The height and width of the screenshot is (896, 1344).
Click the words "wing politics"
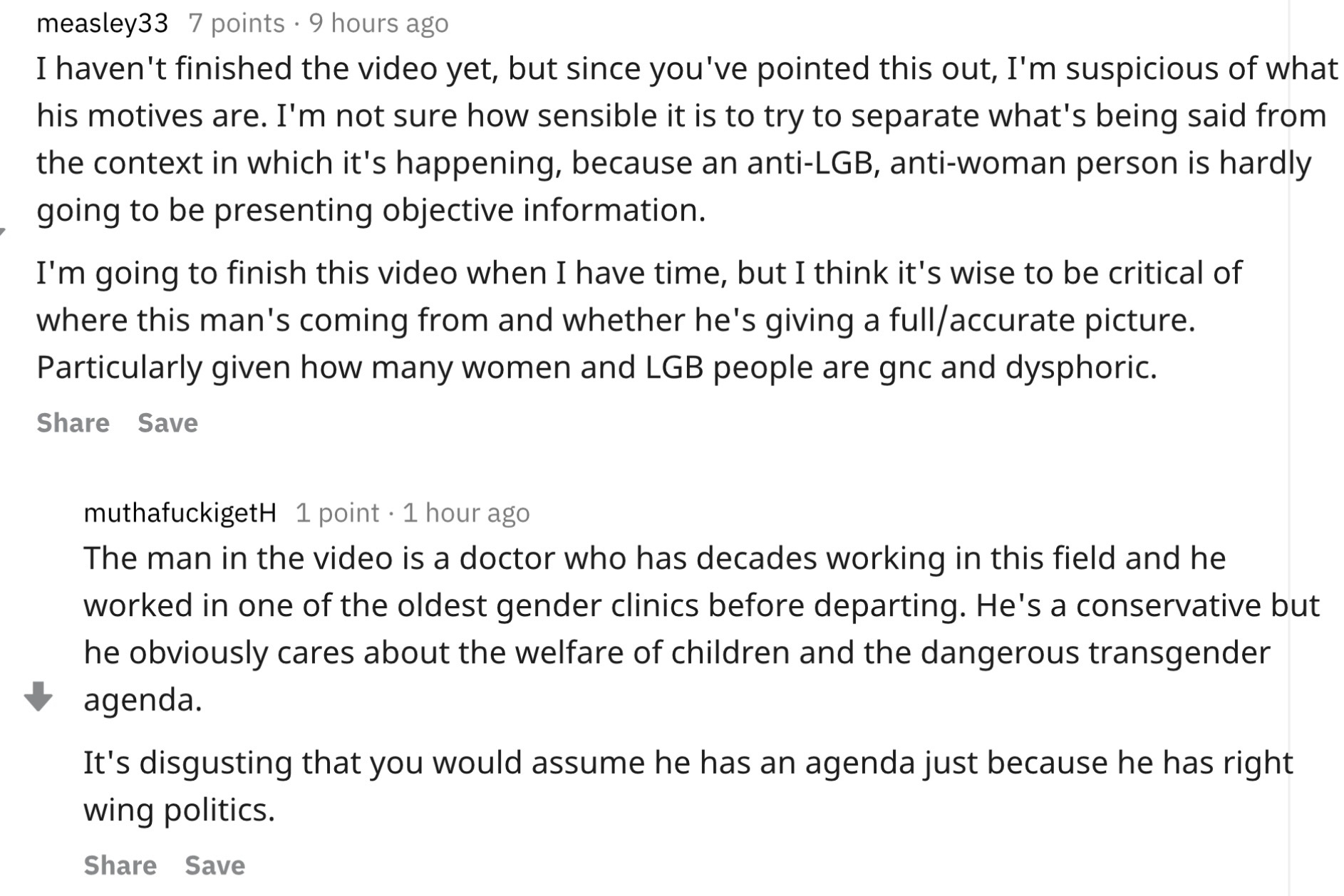coord(179,810)
